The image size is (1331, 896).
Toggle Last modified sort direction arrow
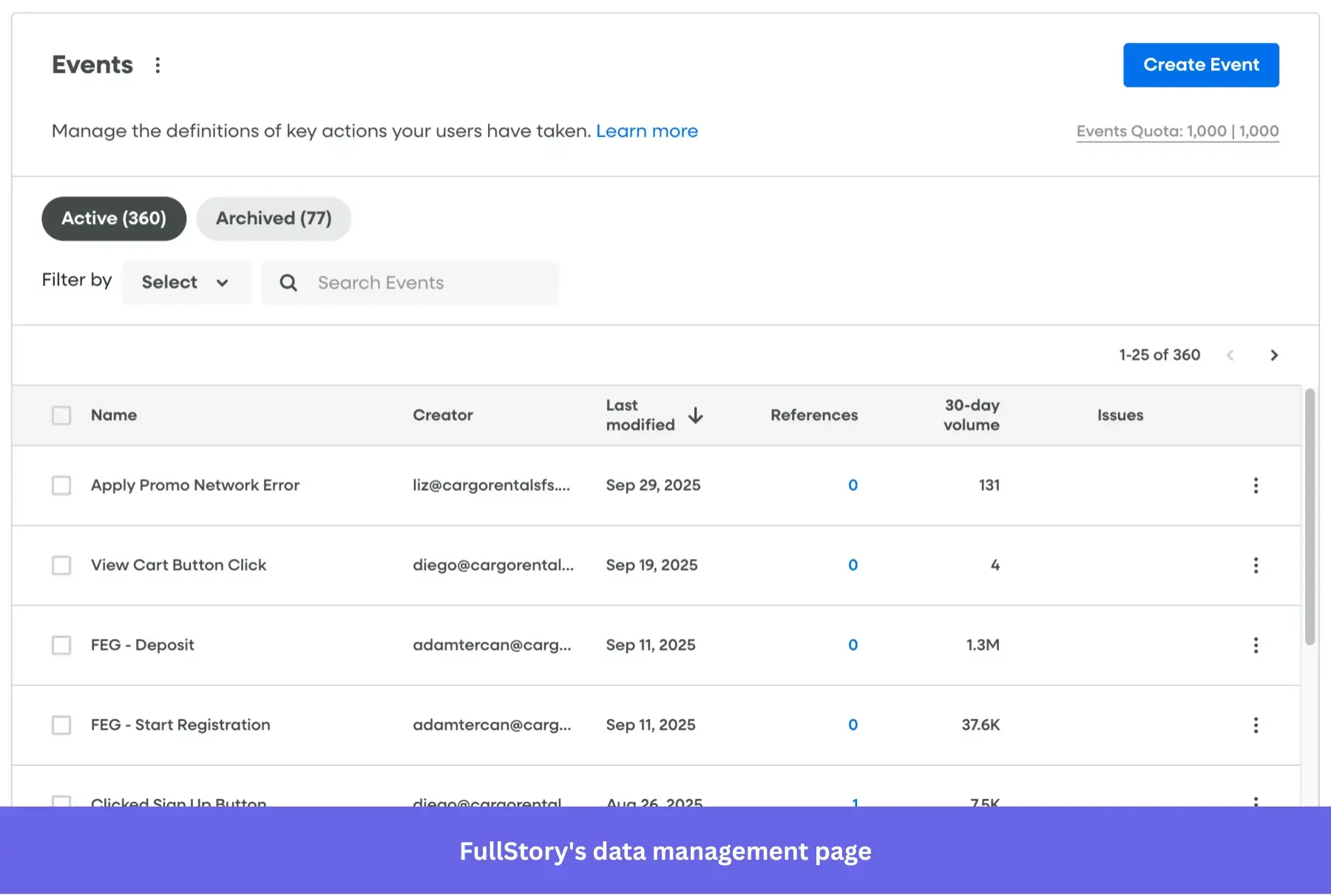point(696,415)
